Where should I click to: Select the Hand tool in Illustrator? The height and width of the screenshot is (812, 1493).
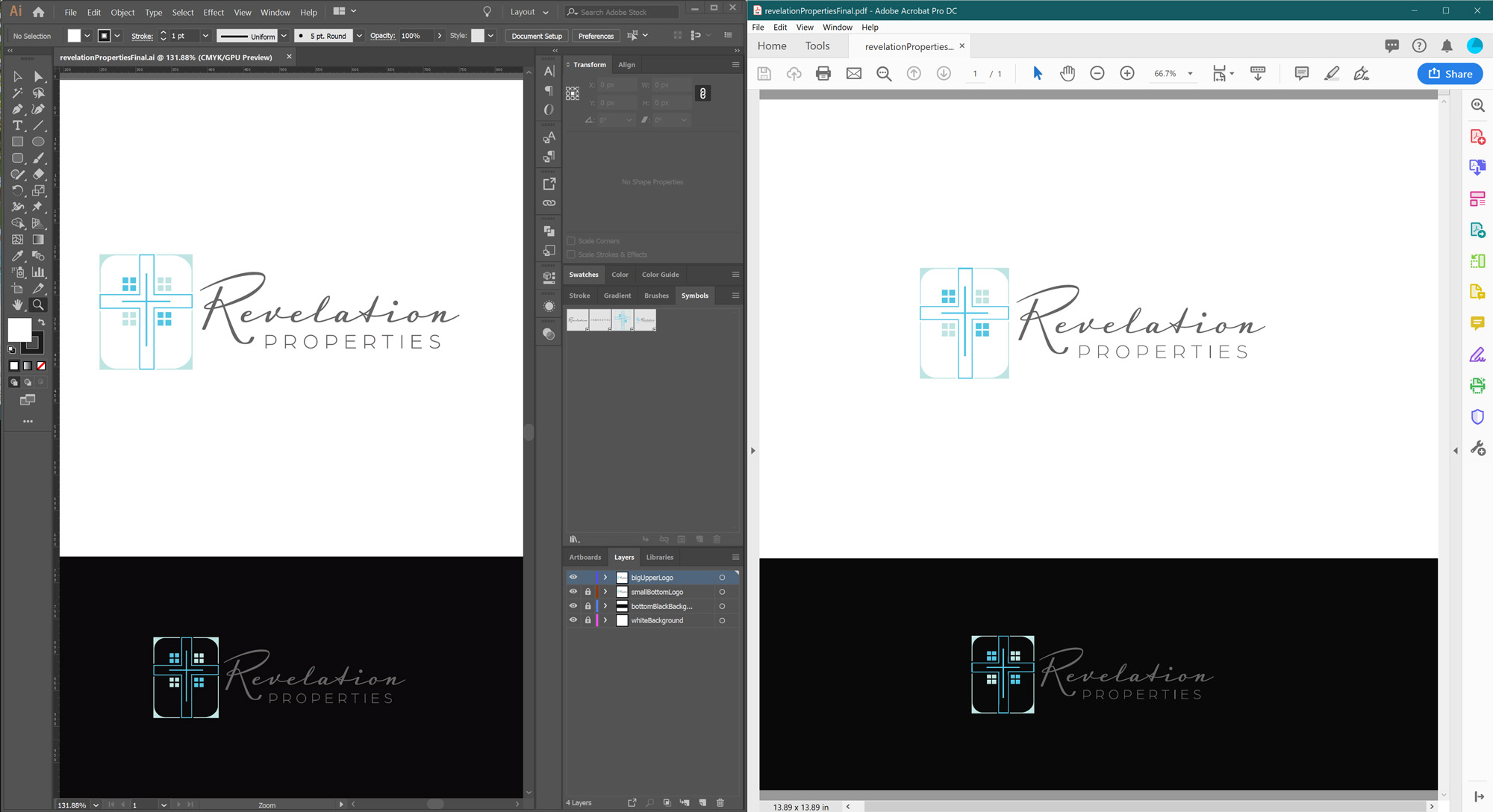pyautogui.click(x=17, y=304)
